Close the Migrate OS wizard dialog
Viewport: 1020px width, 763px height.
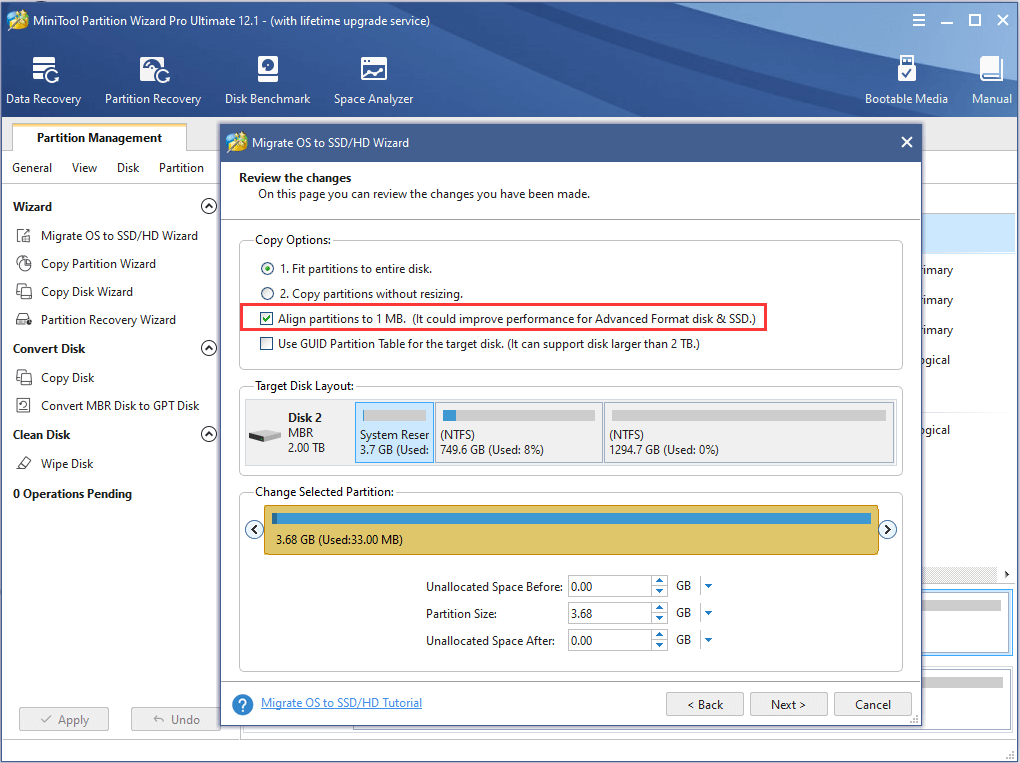tap(906, 142)
